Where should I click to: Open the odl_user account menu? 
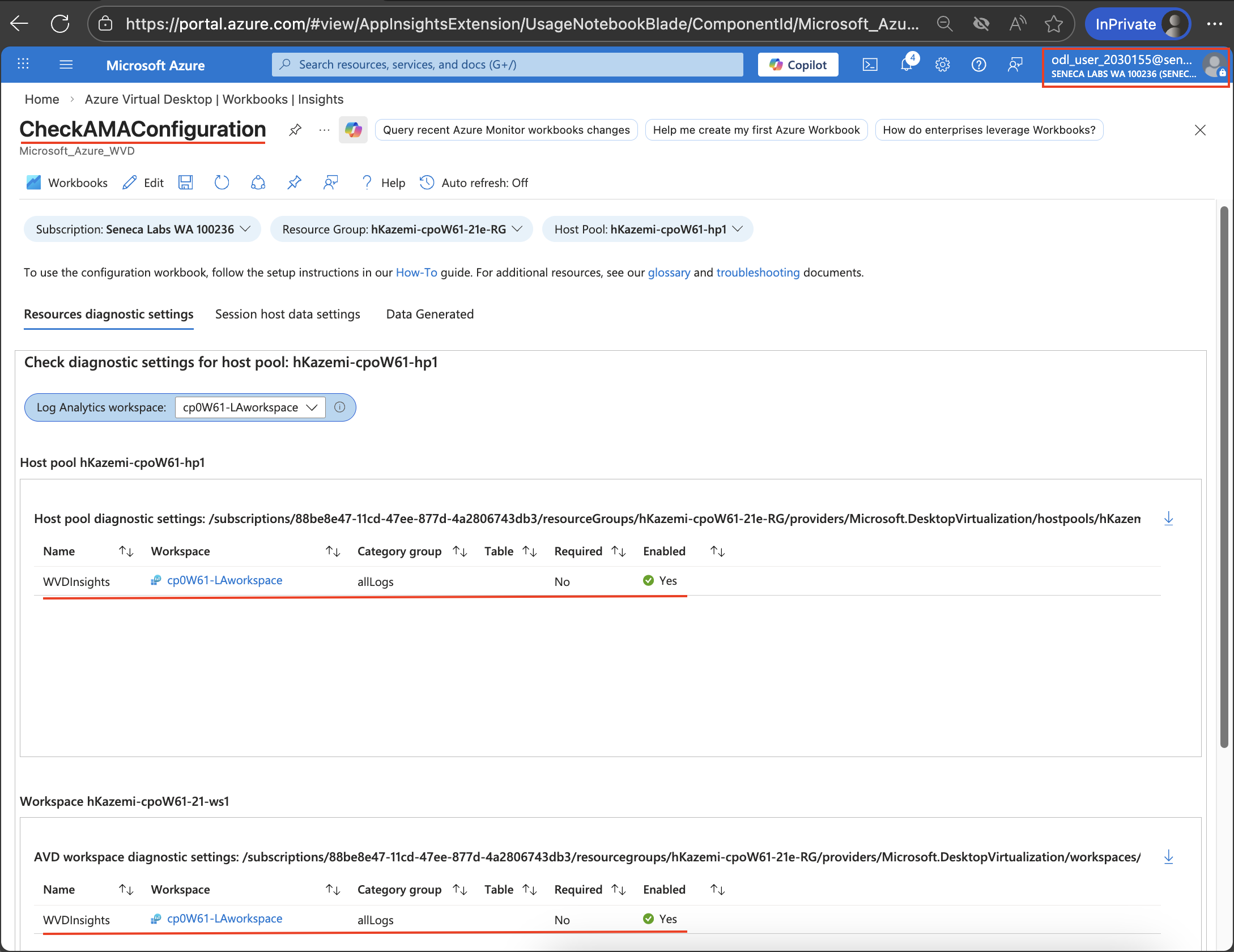coord(1136,66)
